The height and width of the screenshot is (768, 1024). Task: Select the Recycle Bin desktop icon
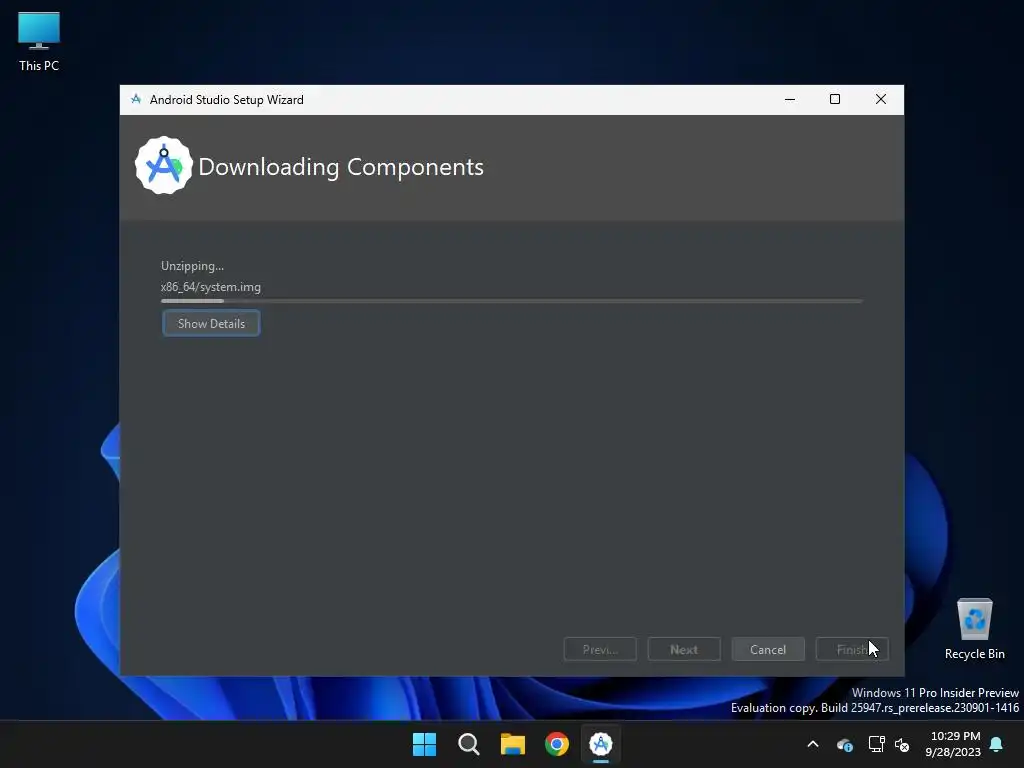(x=974, y=629)
